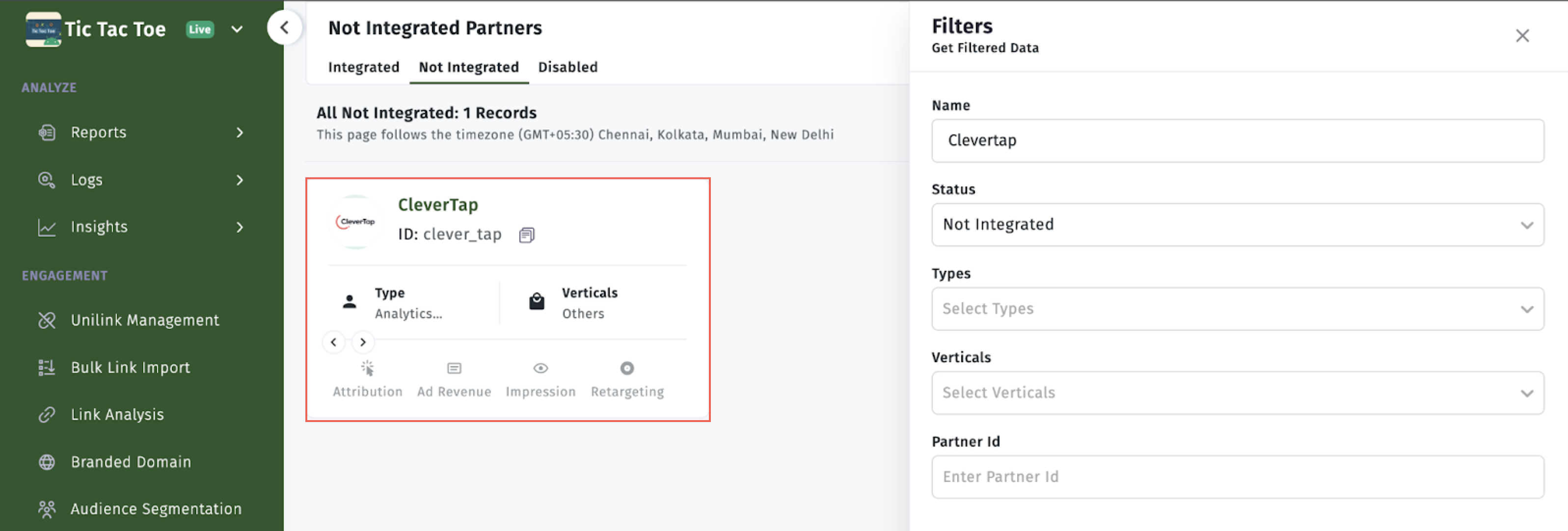Click the Insights chart icon

point(47,227)
